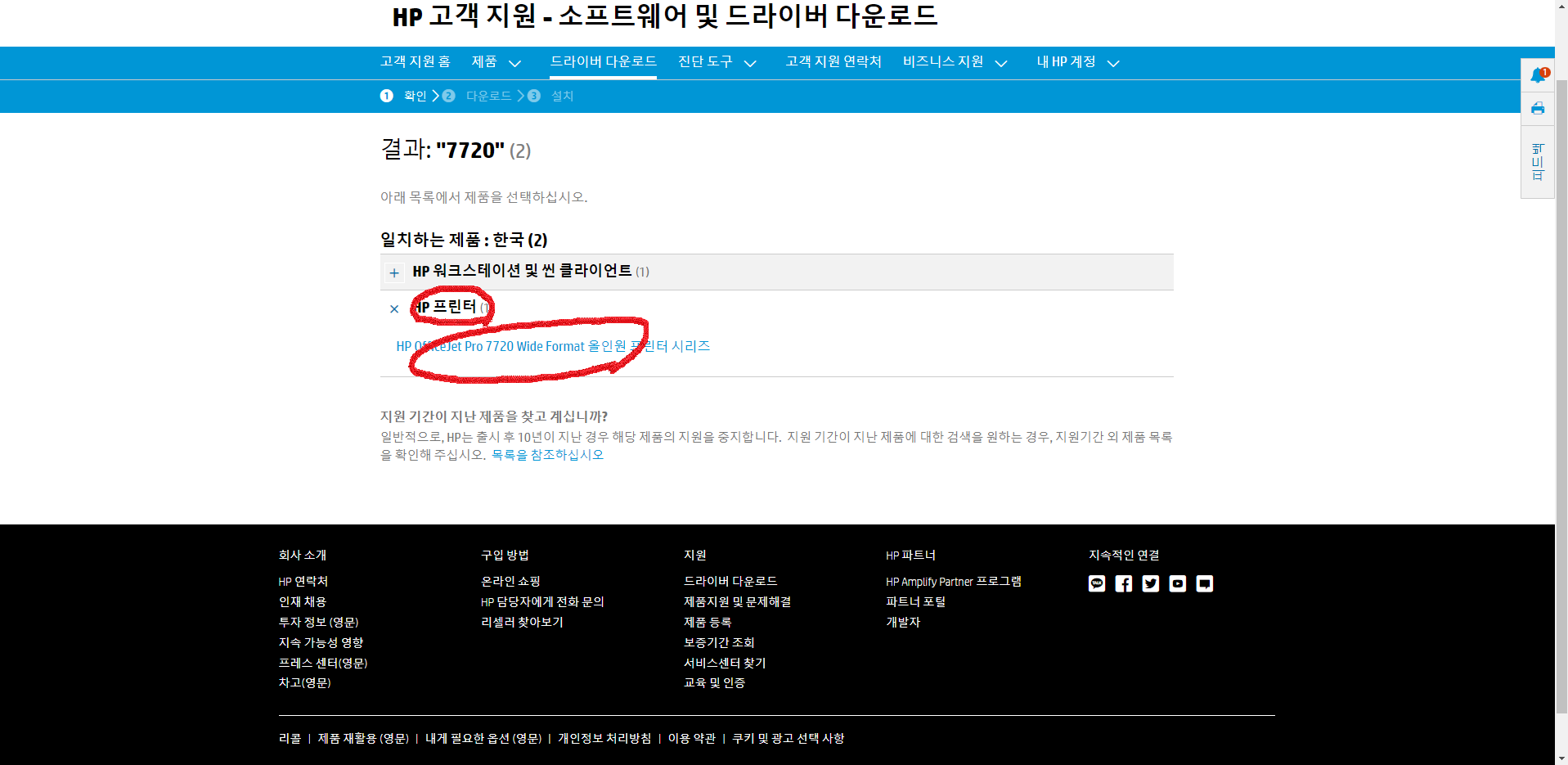Collapse HP 프린터 section with X icon
This screenshot has width=1568, height=765.
pos(394,308)
